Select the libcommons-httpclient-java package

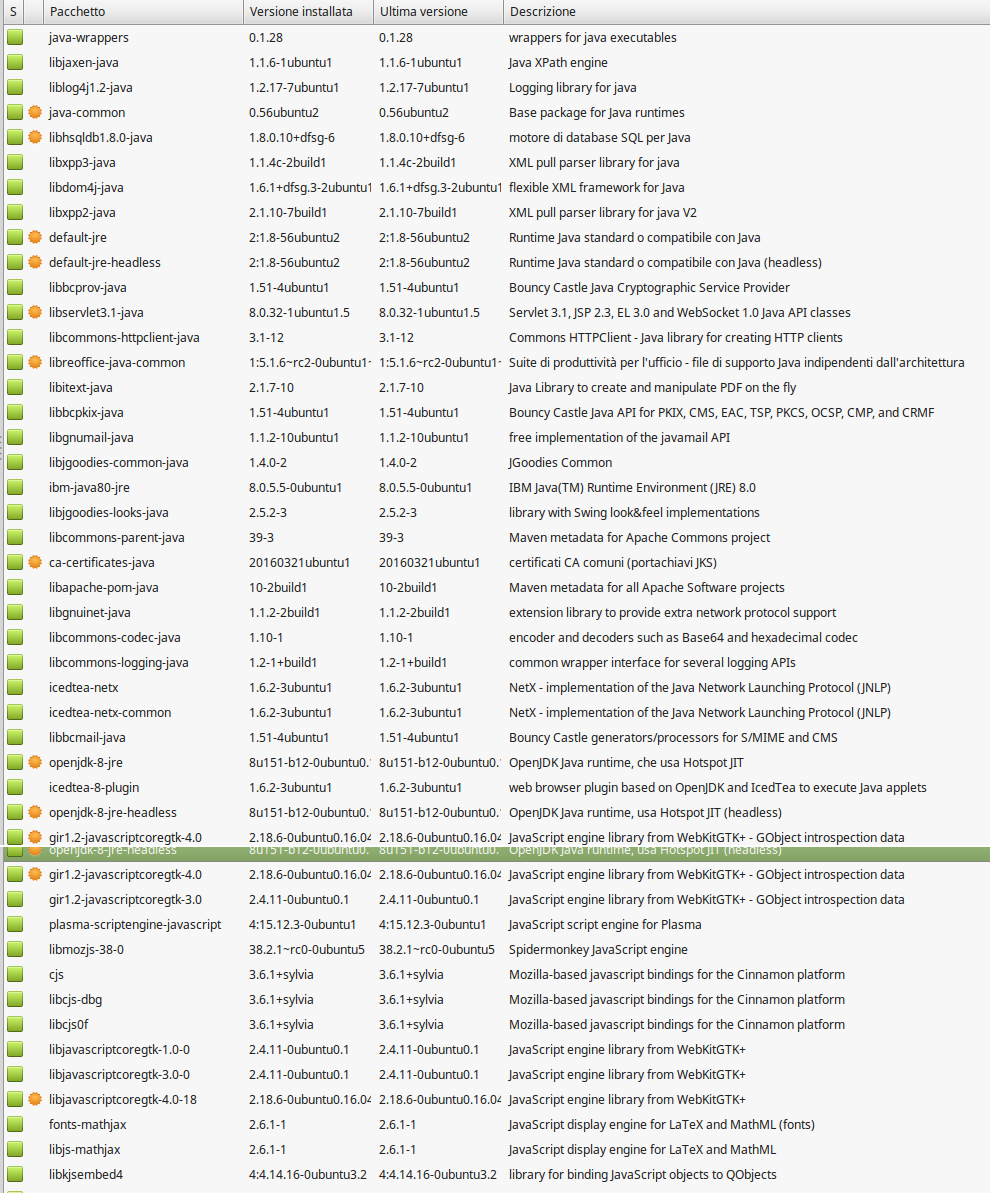tap(124, 337)
